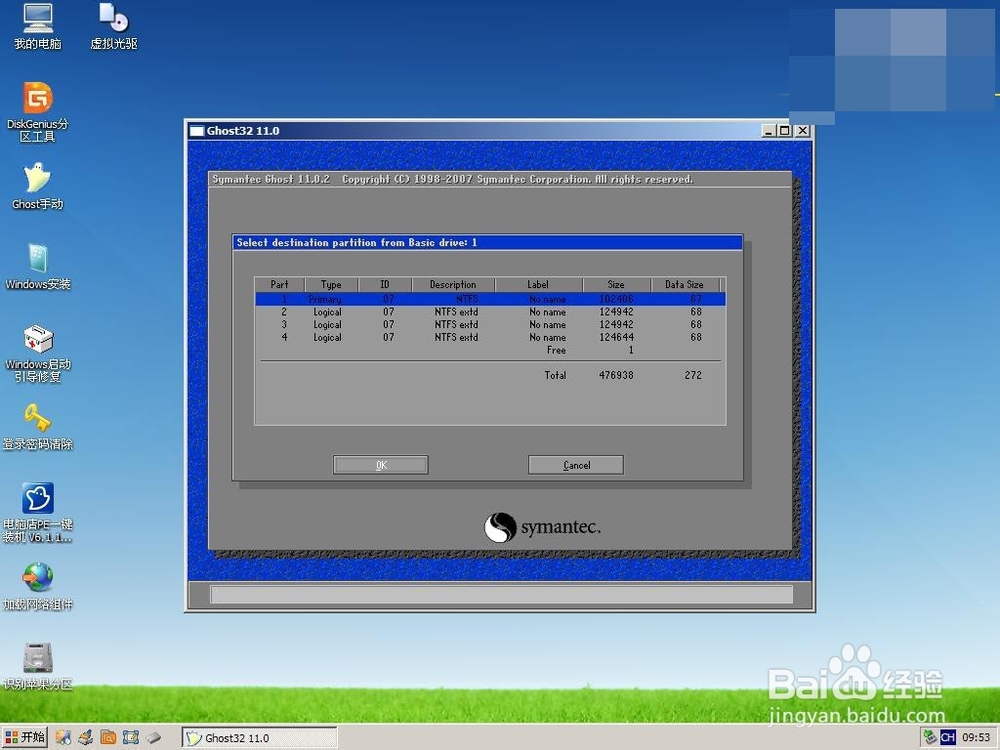Screen dimensions: 1000x750
Task: Select partition 2 Logical row sized 124942
Action: (x=490, y=312)
